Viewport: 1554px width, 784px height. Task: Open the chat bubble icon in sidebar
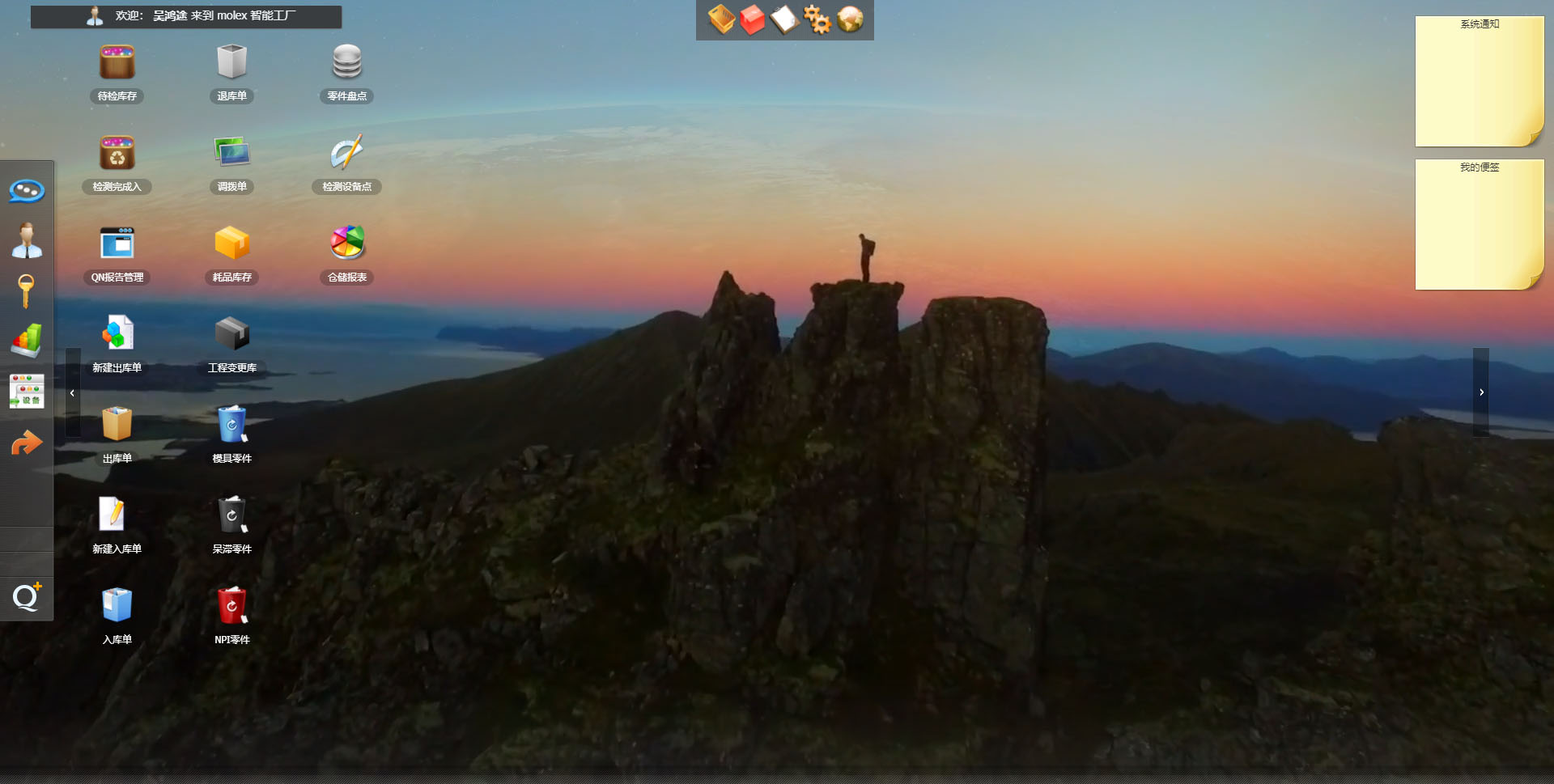coord(27,191)
